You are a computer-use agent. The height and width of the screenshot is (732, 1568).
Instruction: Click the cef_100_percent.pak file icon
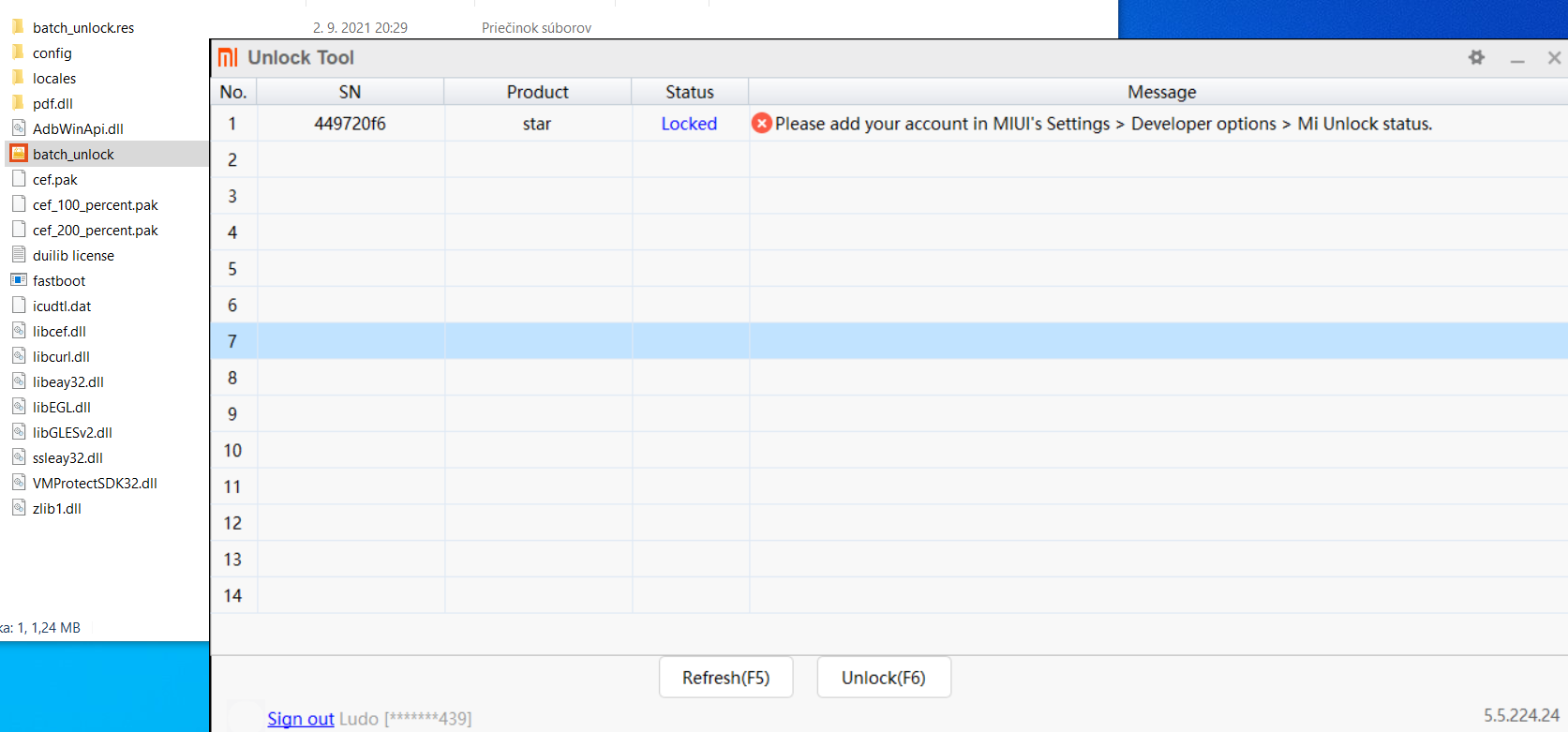18,204
